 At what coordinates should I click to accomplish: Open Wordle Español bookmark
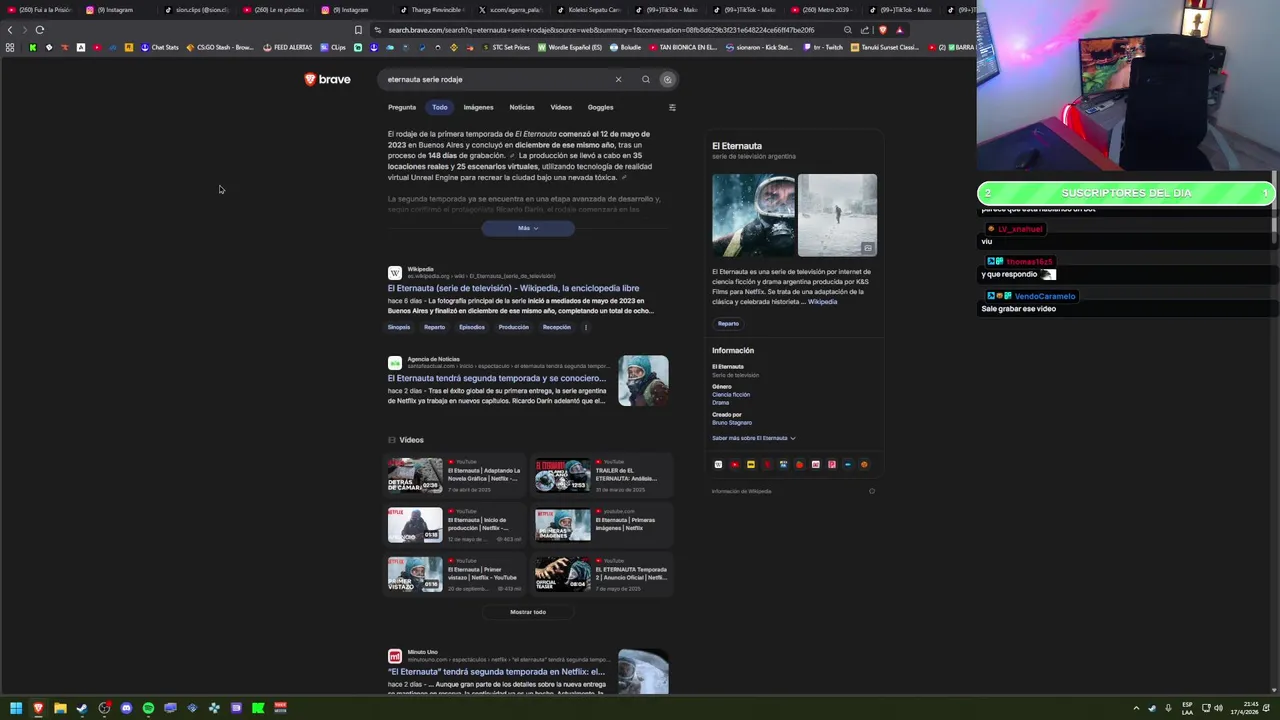coord(570,47)
